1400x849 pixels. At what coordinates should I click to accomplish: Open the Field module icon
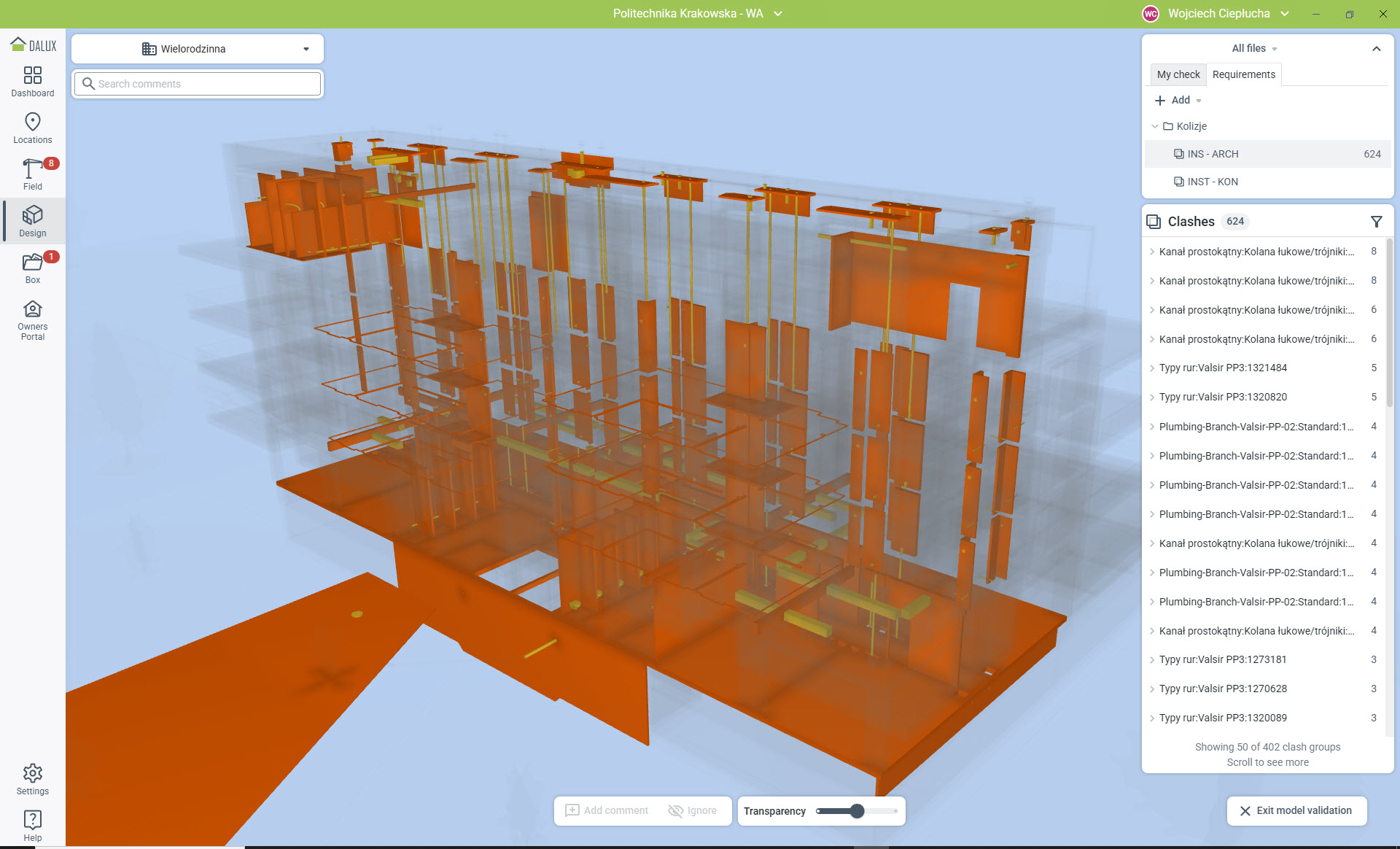click(33, 174)
